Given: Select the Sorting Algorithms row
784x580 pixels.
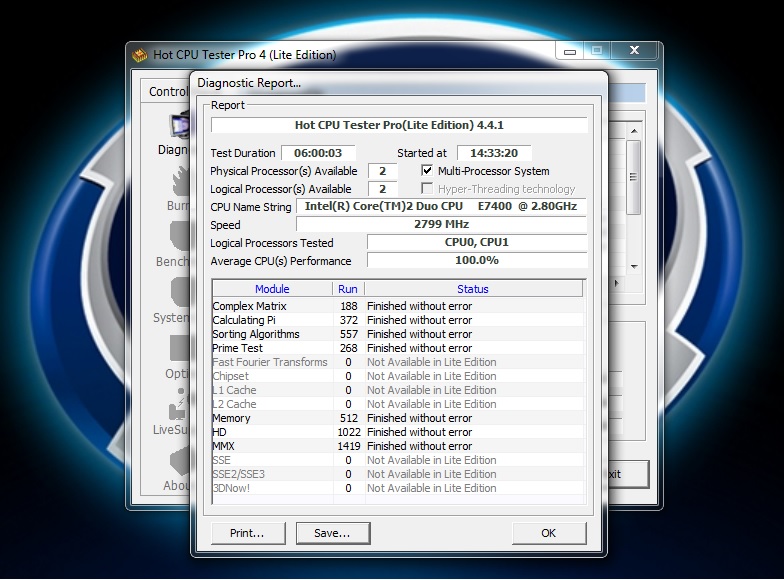Looking at the screenshot, I should click(398, 334).
